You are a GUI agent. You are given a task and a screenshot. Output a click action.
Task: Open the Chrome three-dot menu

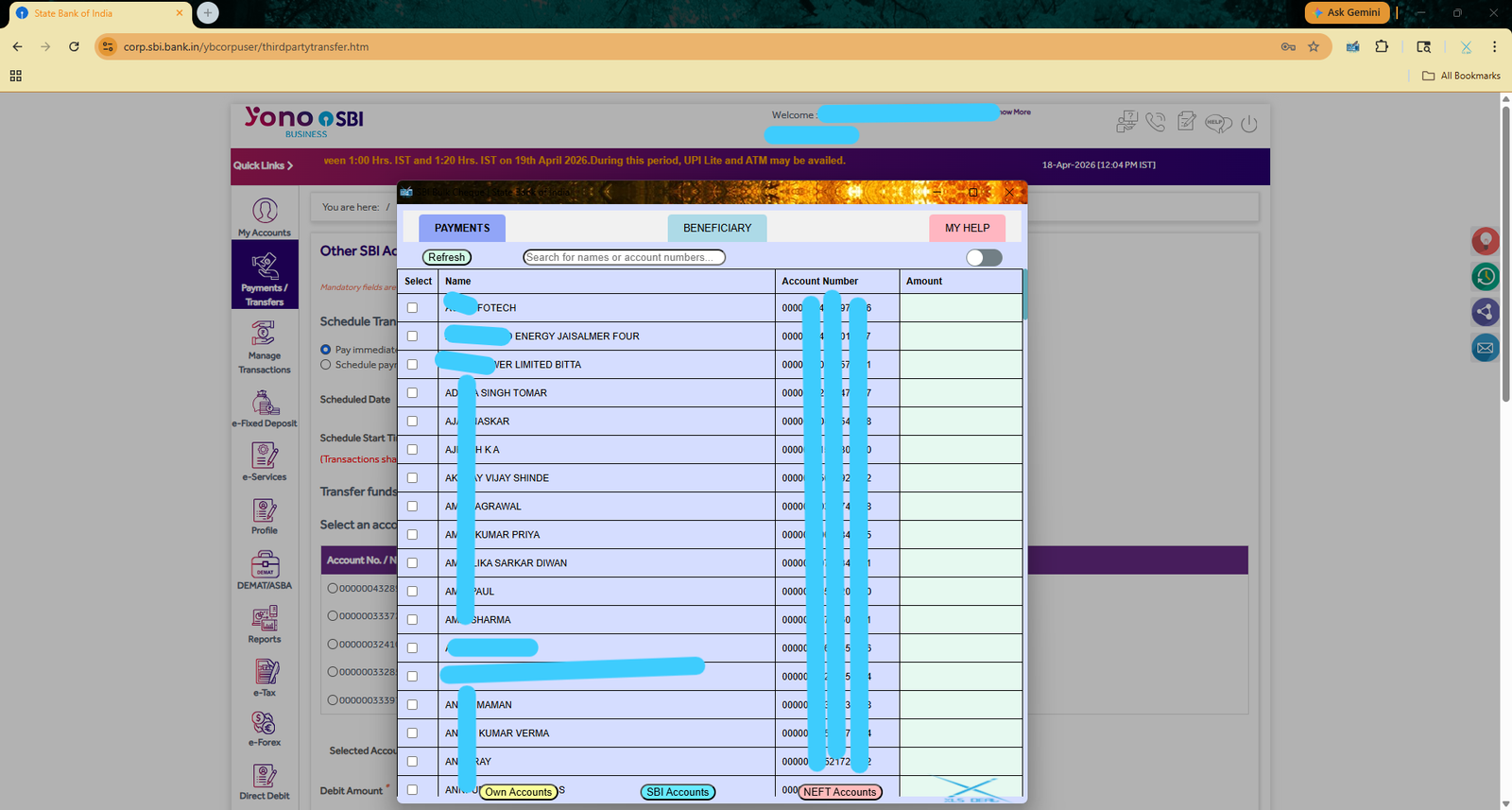(1494, 46)
